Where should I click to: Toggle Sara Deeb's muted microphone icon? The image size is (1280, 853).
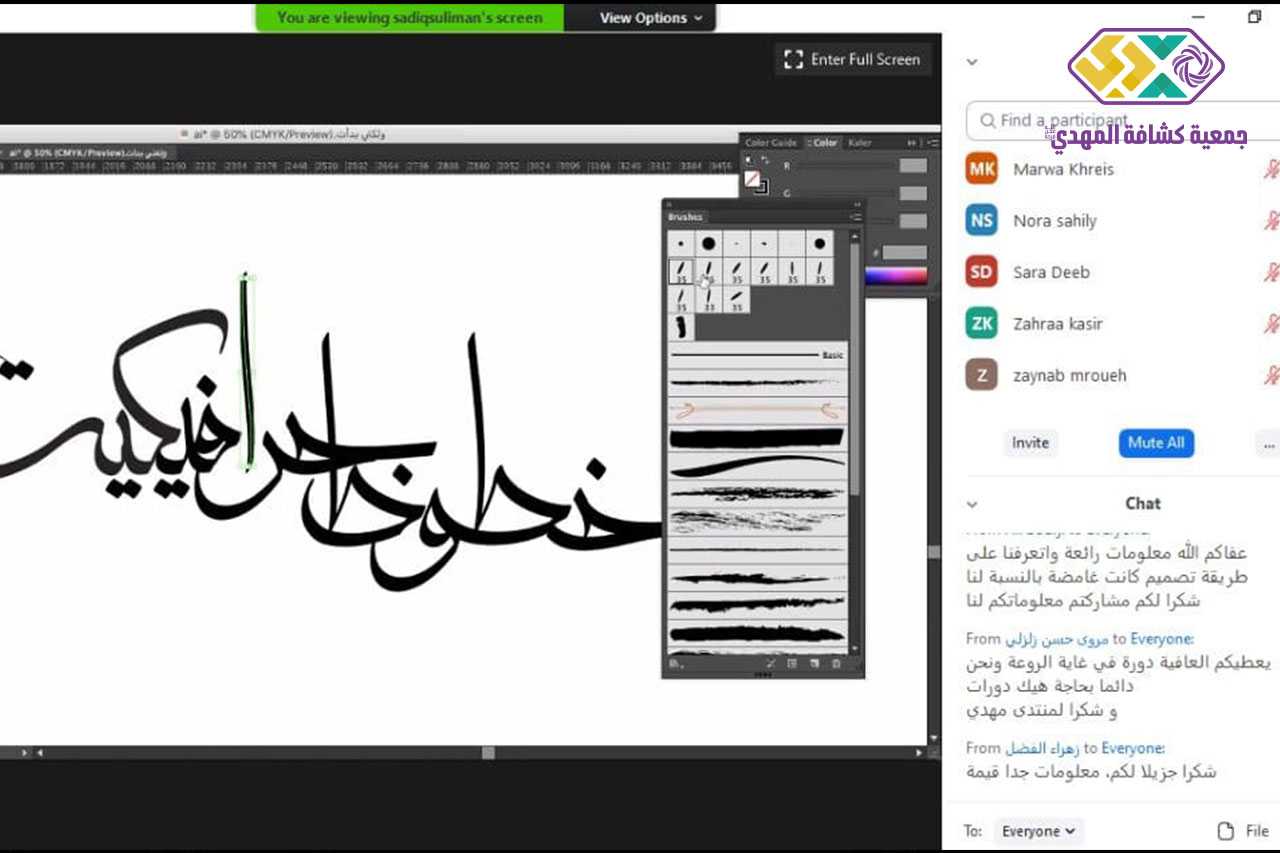tap(1271, 272)
